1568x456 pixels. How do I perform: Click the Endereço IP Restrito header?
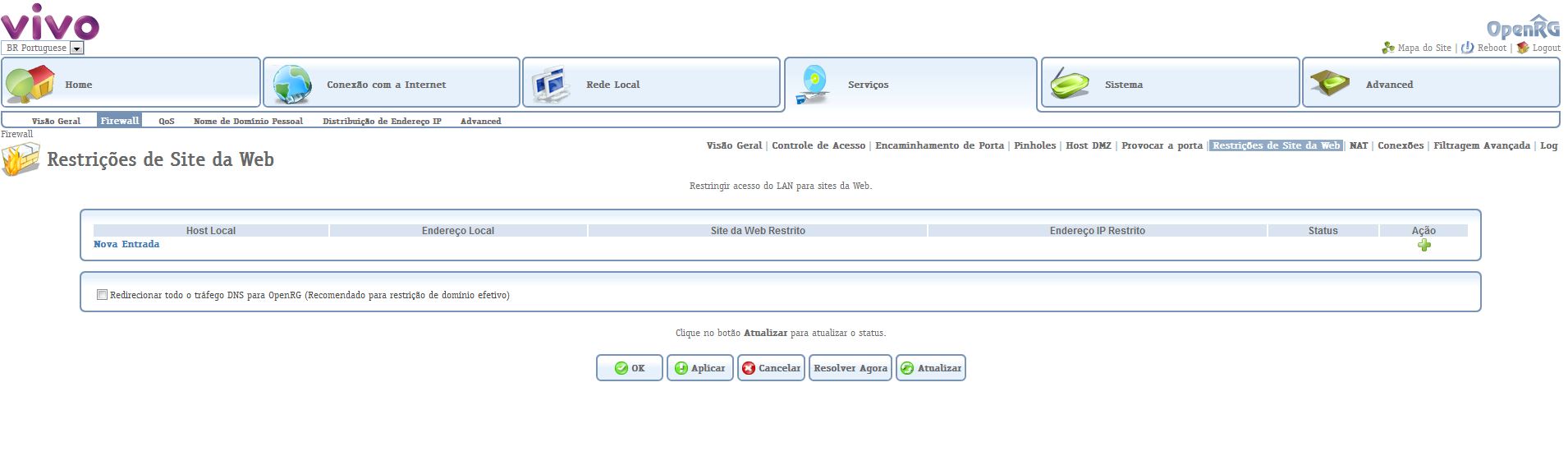(x=1098, y=231)
